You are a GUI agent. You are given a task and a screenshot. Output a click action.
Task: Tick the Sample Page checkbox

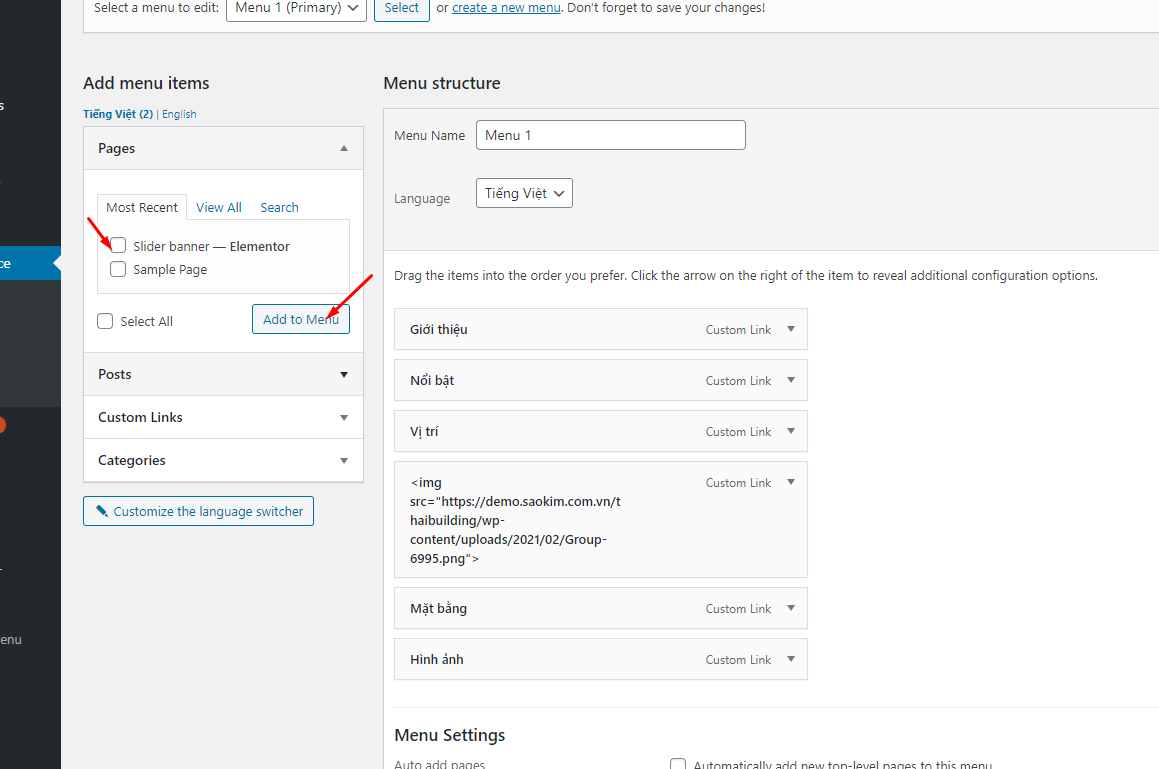[x=118, y=269]
